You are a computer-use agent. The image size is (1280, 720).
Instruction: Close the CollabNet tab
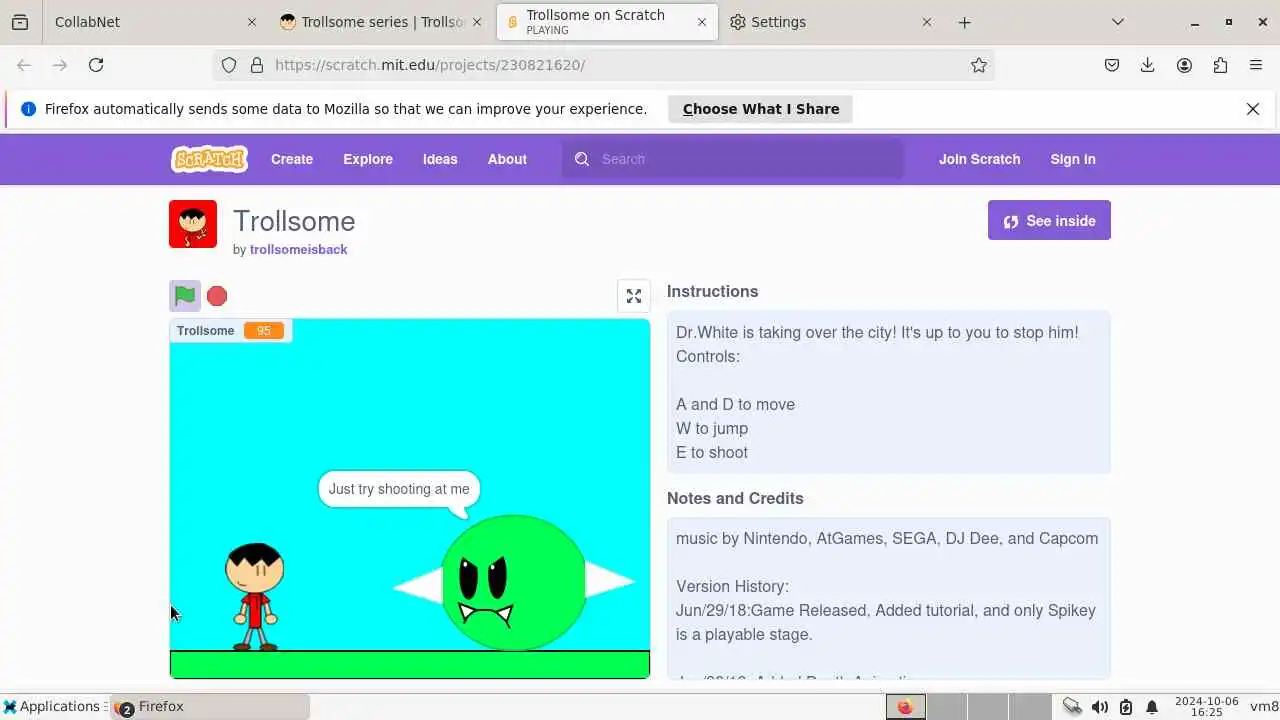pyautogui.click(x=252, y=22)
